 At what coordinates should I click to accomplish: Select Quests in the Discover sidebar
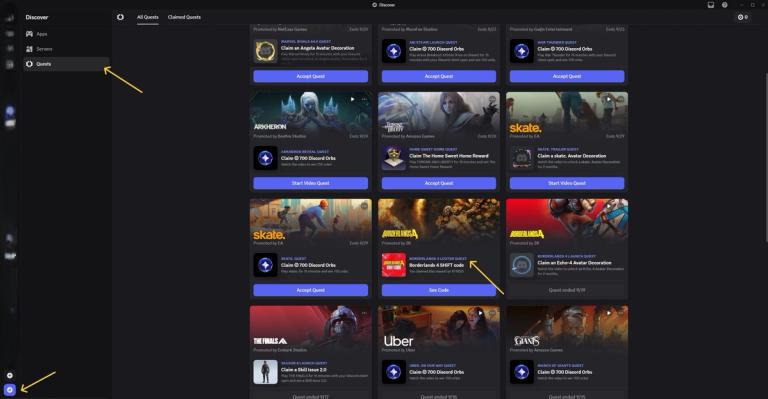coord(66,64)
